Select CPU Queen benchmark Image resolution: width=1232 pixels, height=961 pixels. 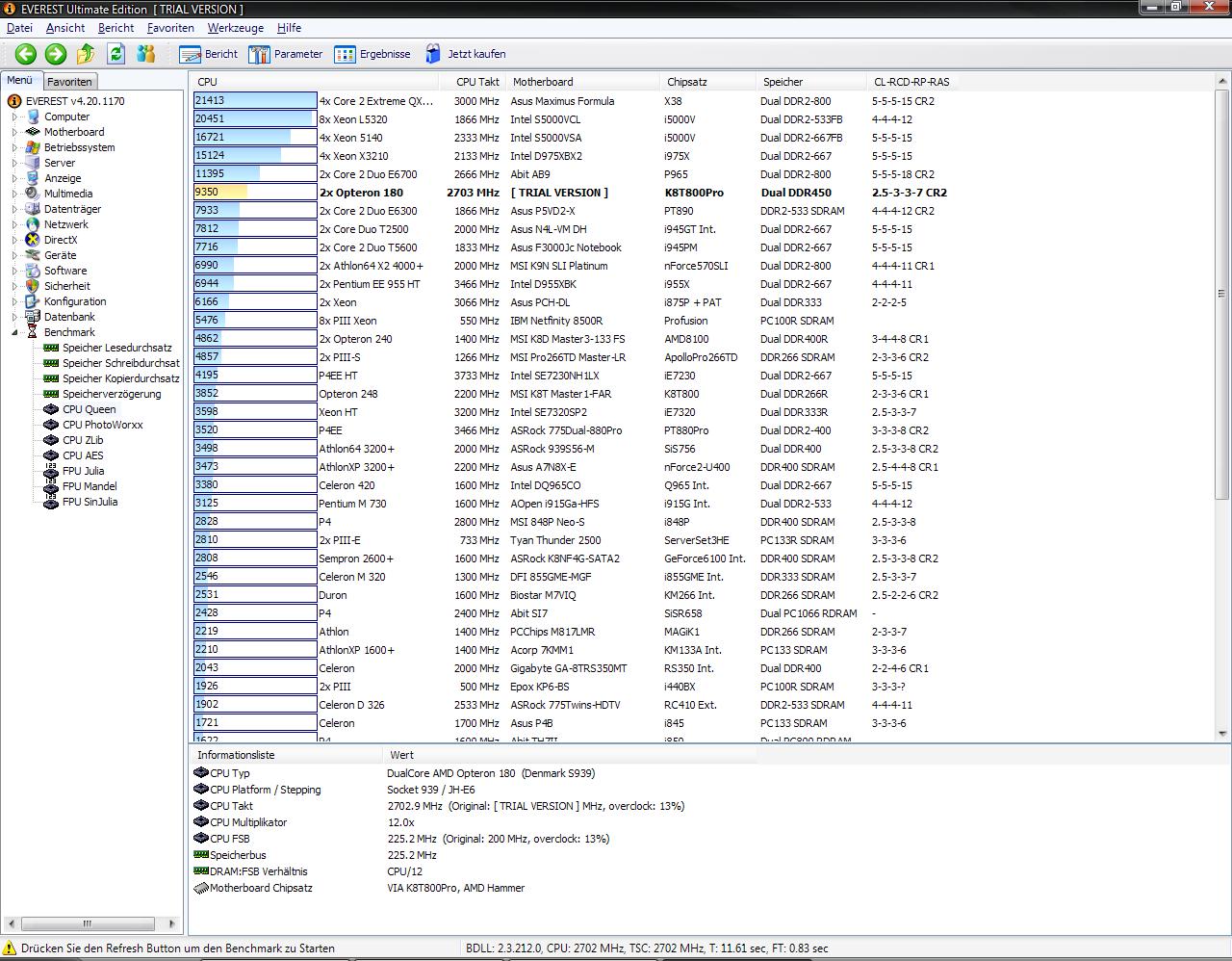[89, 409]
